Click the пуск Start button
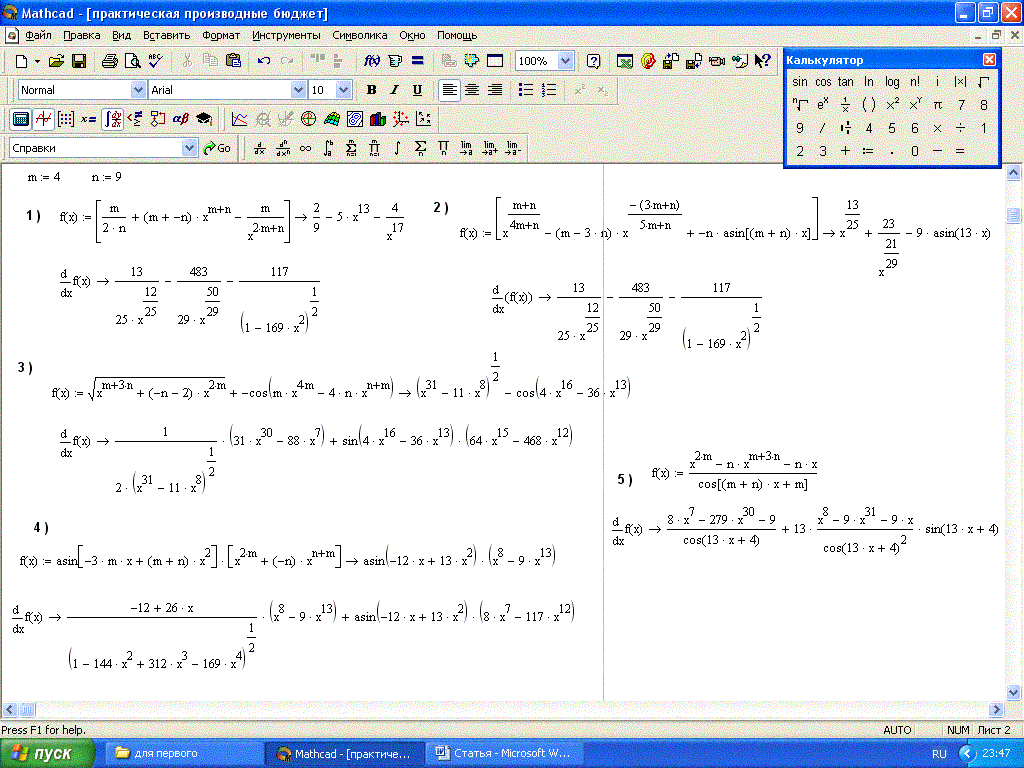The height and width of the screenshot is (768, 1024). click(x=48, y=753)
